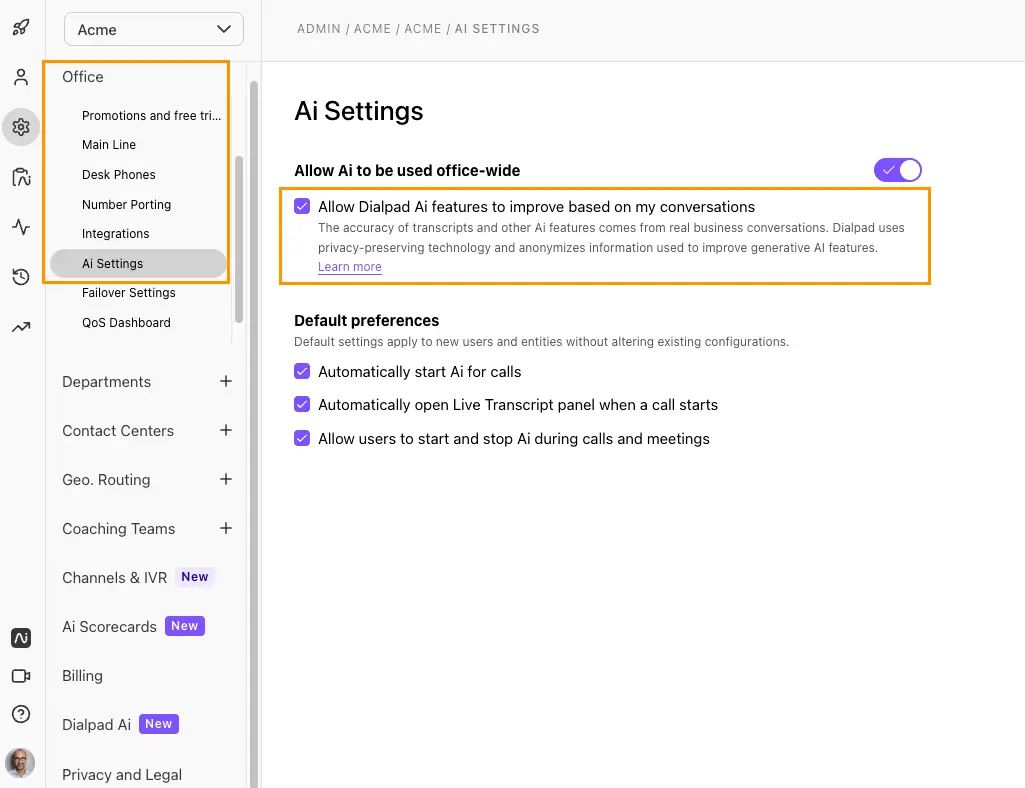The height and width of the screenshot is (788, 1025).
Task: Select the activity pulse icon in the sidebar
Action: coord(21,227)
